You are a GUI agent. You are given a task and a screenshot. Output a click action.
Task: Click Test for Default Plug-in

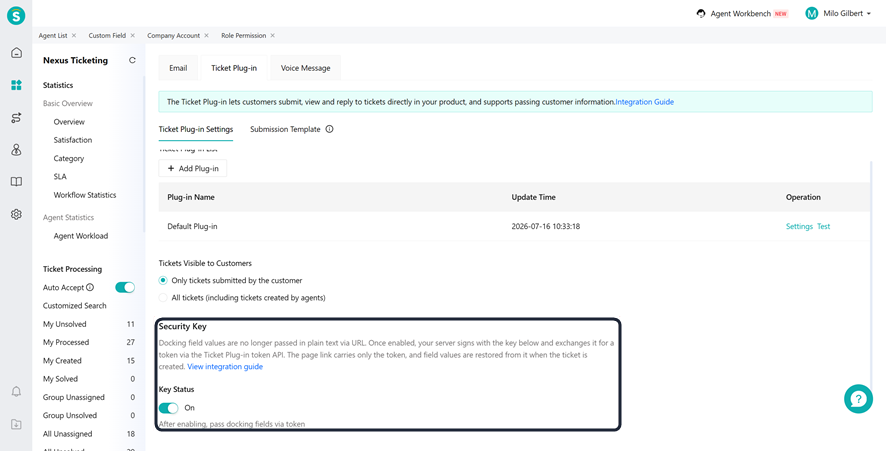823,226
